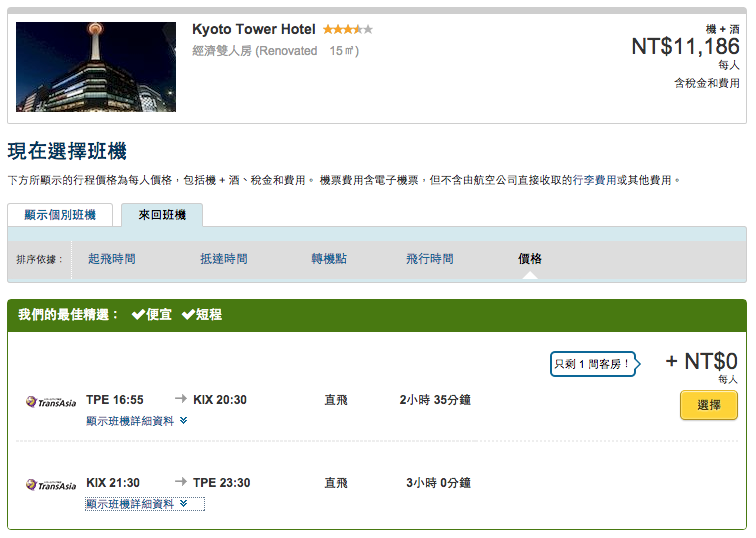
Task: Open the 行李費用 link
Action: [594, 180]
